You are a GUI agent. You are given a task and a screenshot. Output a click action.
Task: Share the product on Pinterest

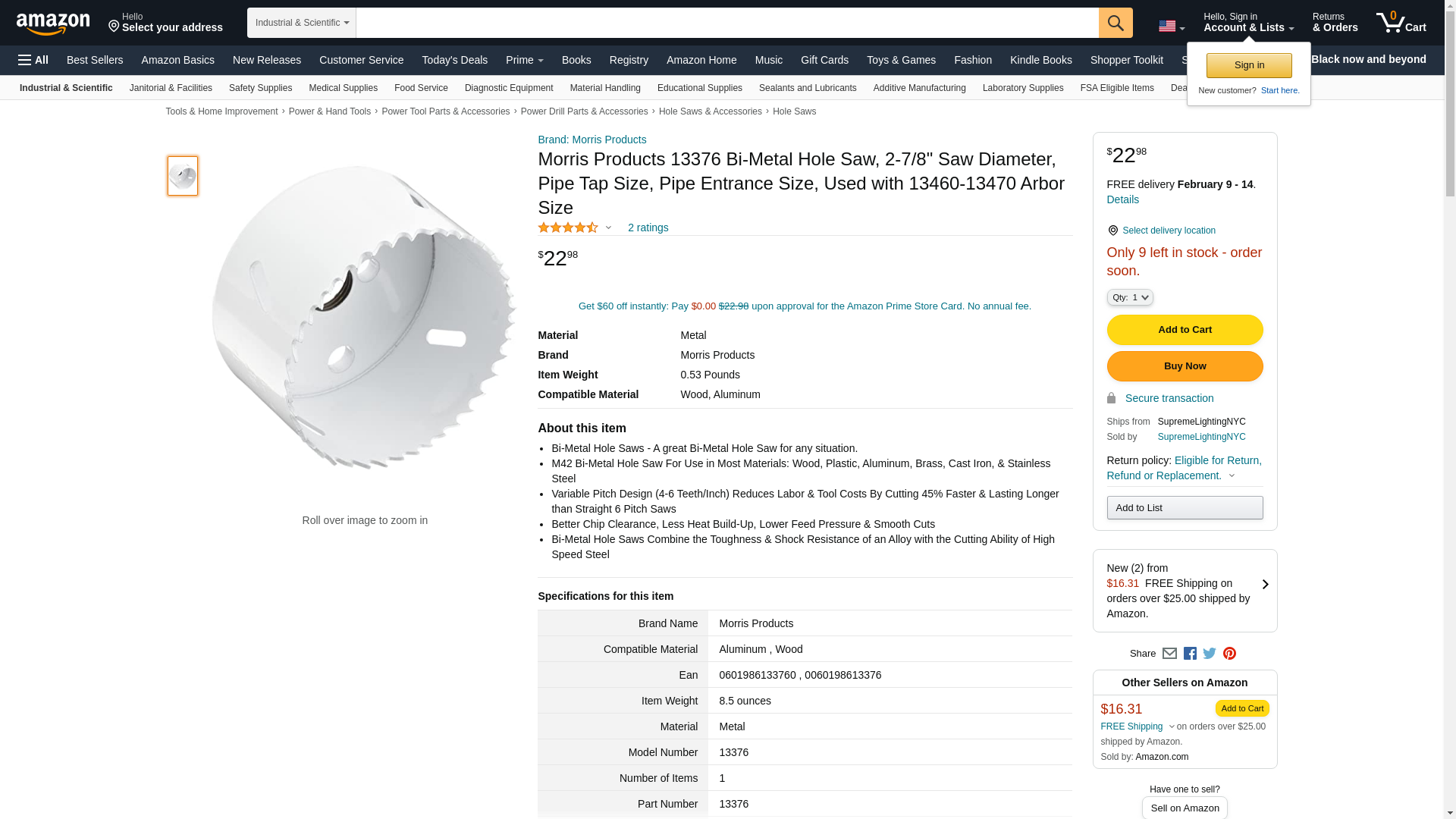point(1229,654)
